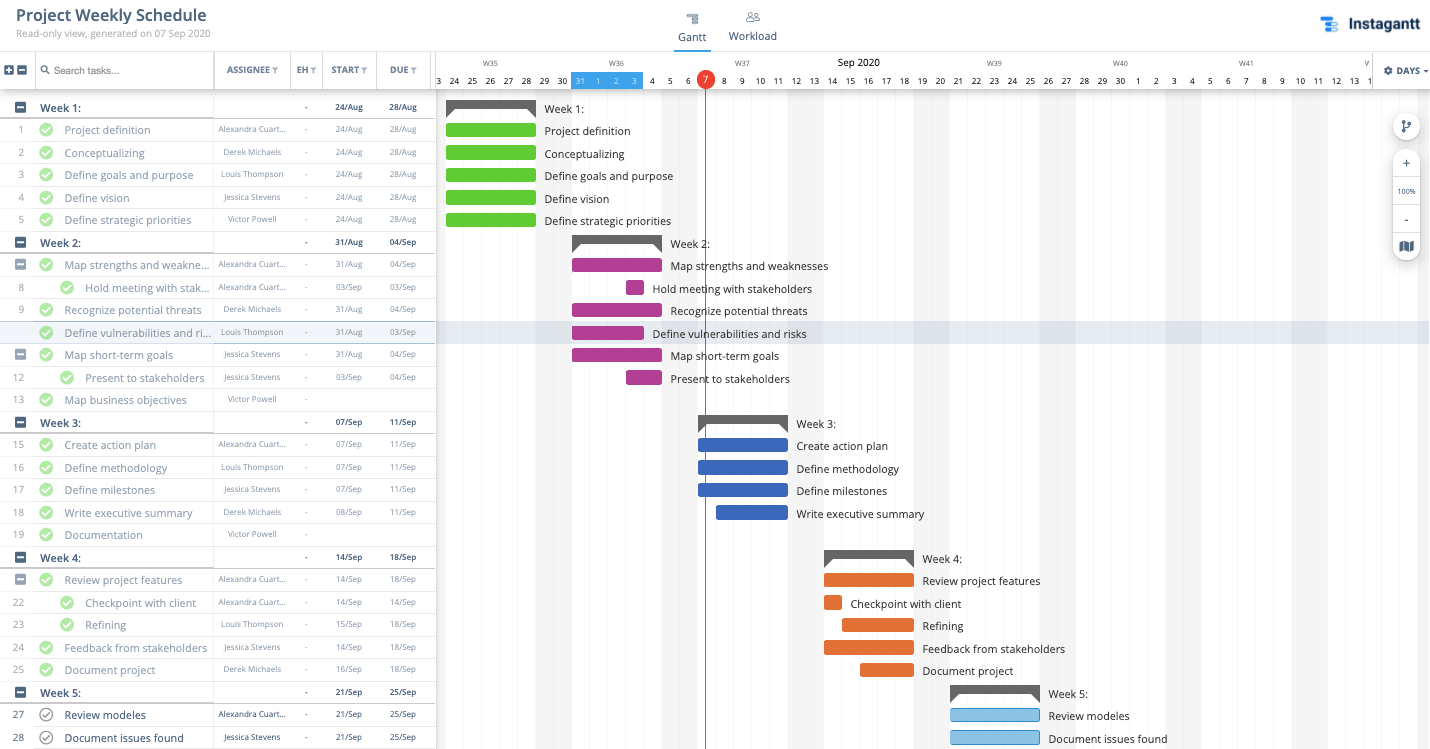Image resolution: width=1430 pixels, height=749 pixels.
Task: Click the Instagantt logo
Action: coord(1370,23)
